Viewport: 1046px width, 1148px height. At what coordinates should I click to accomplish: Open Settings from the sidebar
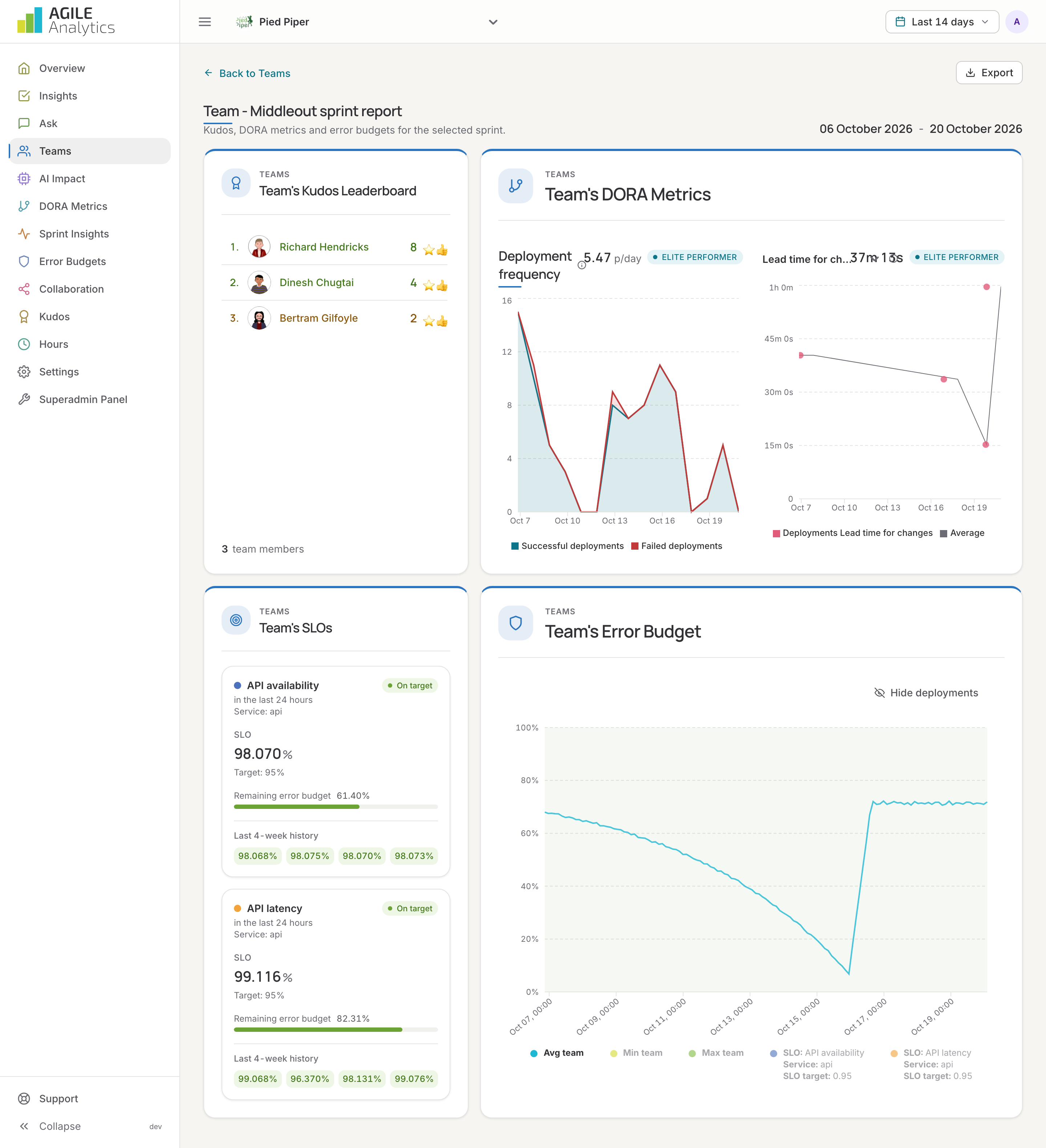[x=90, y=372]
